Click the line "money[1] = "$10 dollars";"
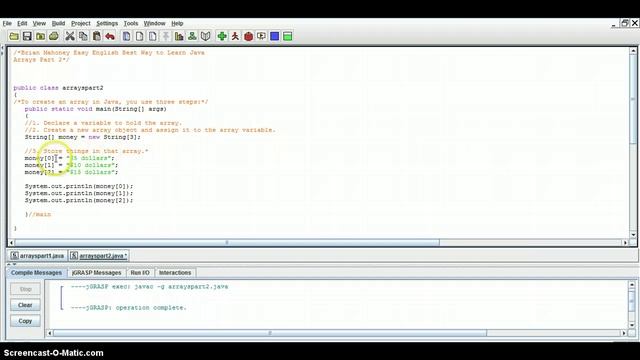This screenshot has height=360, width=640. click(x=71, y=165)
